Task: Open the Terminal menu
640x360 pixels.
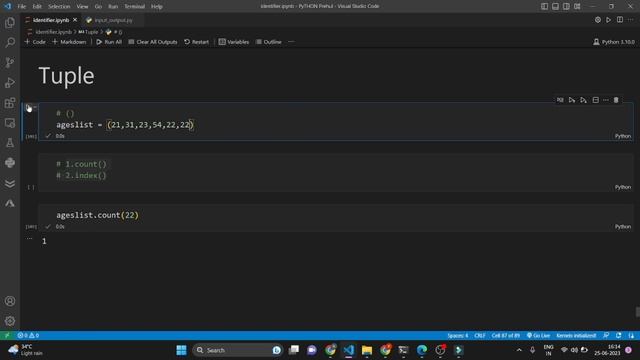Action: click(x=135, y=7)
